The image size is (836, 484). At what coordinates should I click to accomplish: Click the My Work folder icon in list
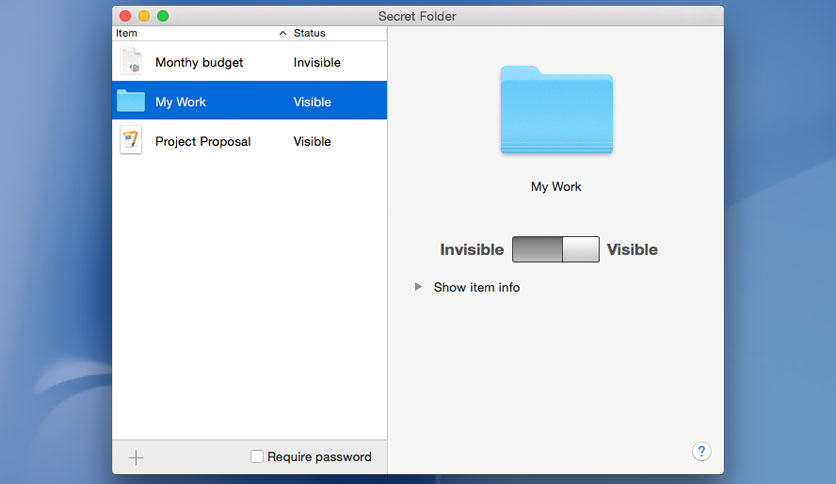point(131,100)
